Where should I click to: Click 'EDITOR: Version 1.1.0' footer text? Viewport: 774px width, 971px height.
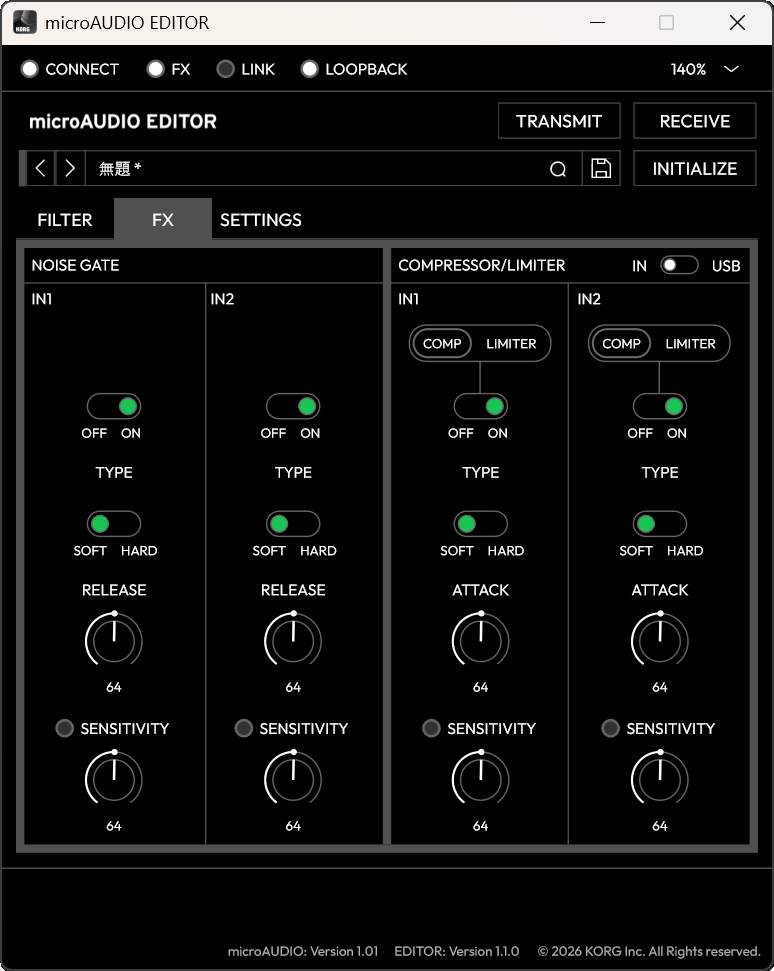point(456,951)
